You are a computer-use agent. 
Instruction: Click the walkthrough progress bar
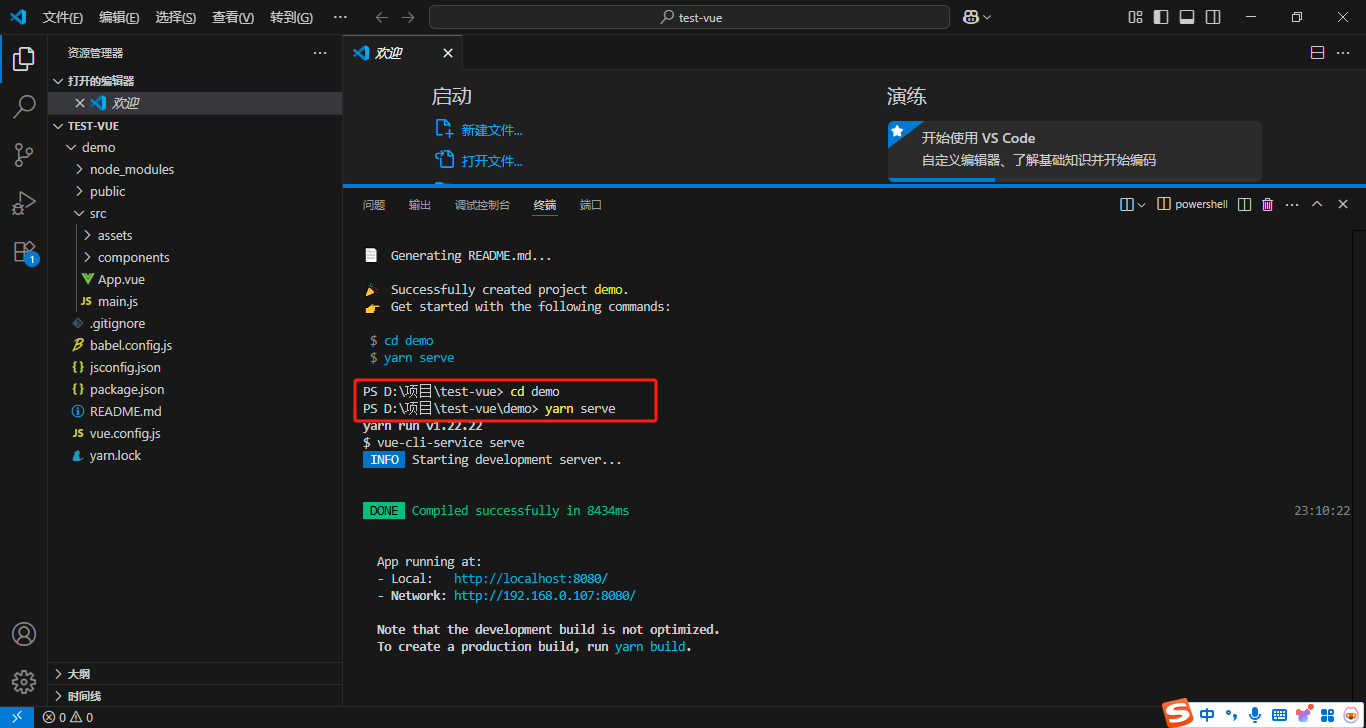[x=940, y=178]
